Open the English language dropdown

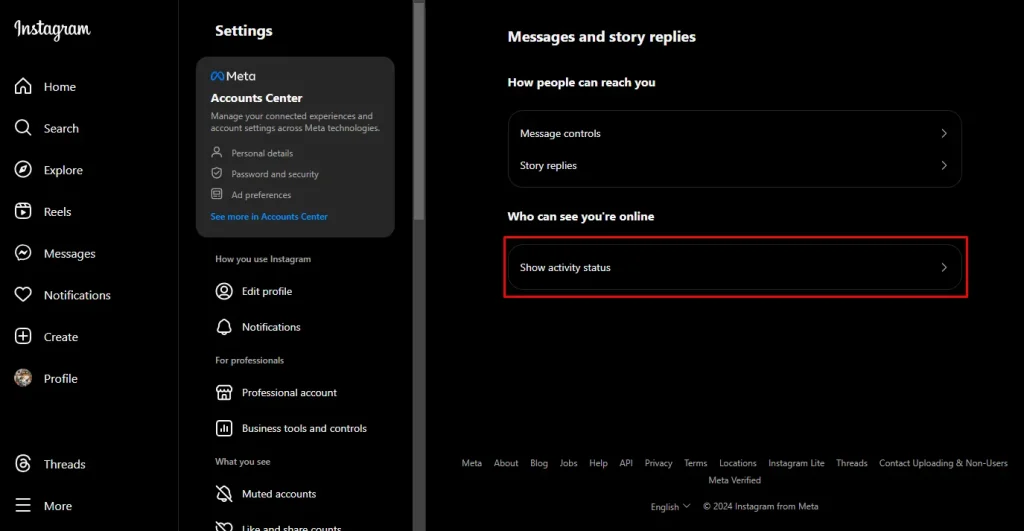[670, 507]
